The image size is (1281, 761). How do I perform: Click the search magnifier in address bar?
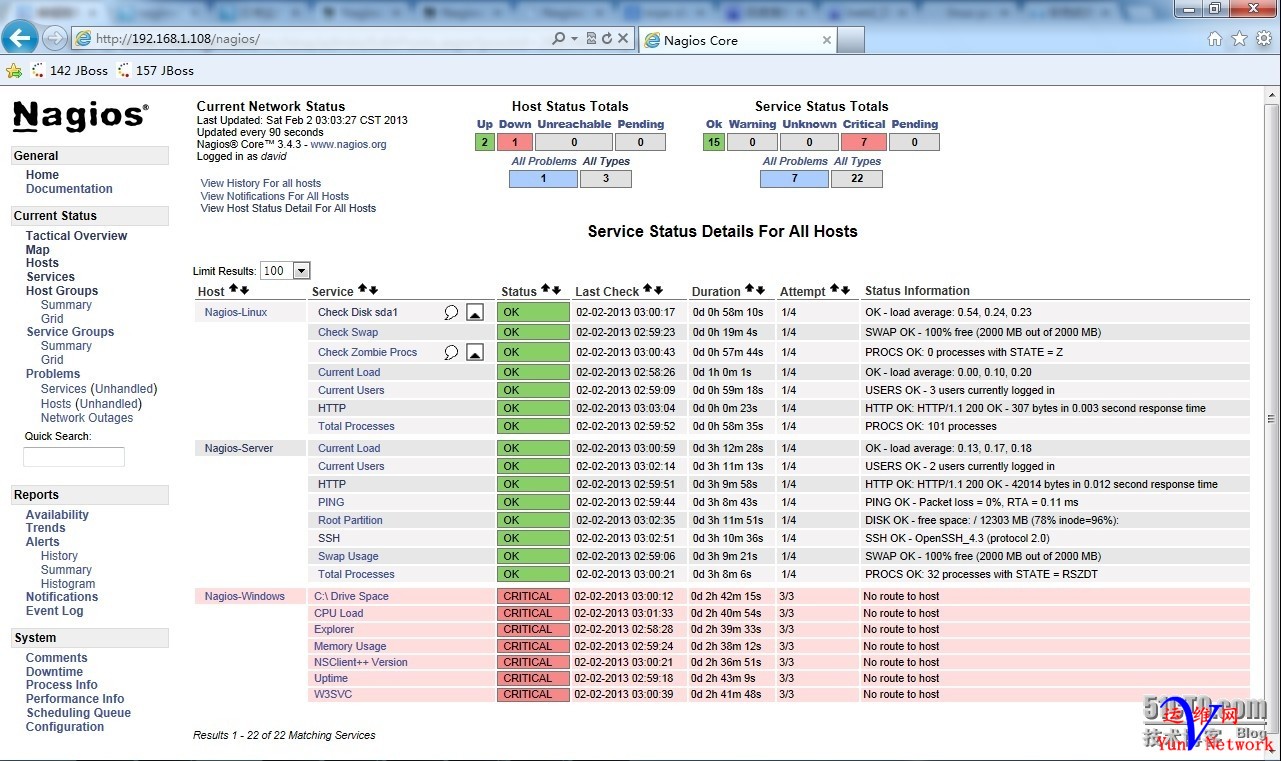[559, 39]
